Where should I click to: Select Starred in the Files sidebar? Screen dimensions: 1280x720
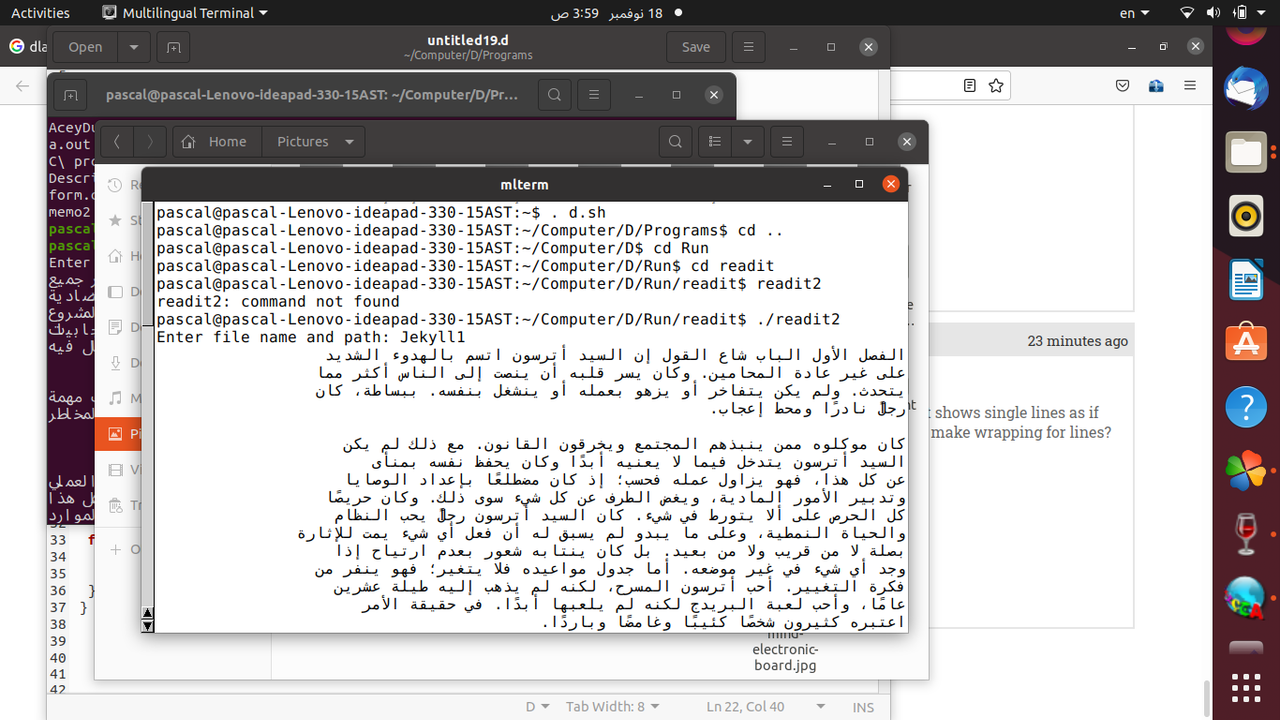[x=117, y=220]
